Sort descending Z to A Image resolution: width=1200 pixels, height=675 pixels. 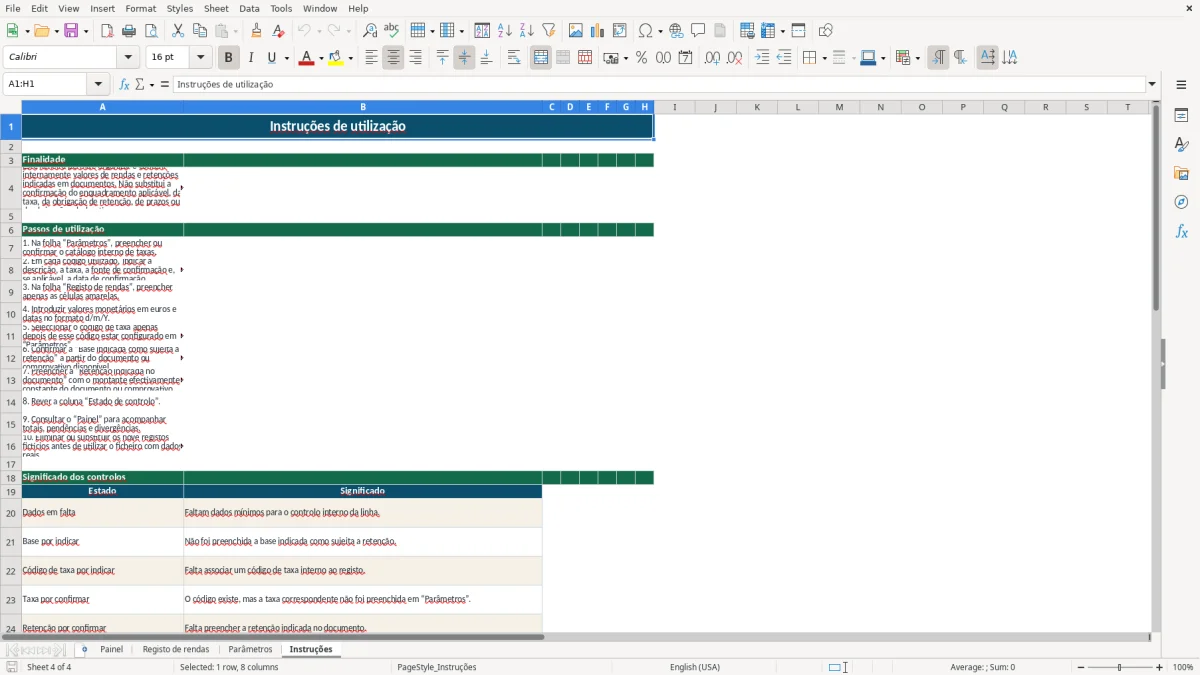click(527, 31)
